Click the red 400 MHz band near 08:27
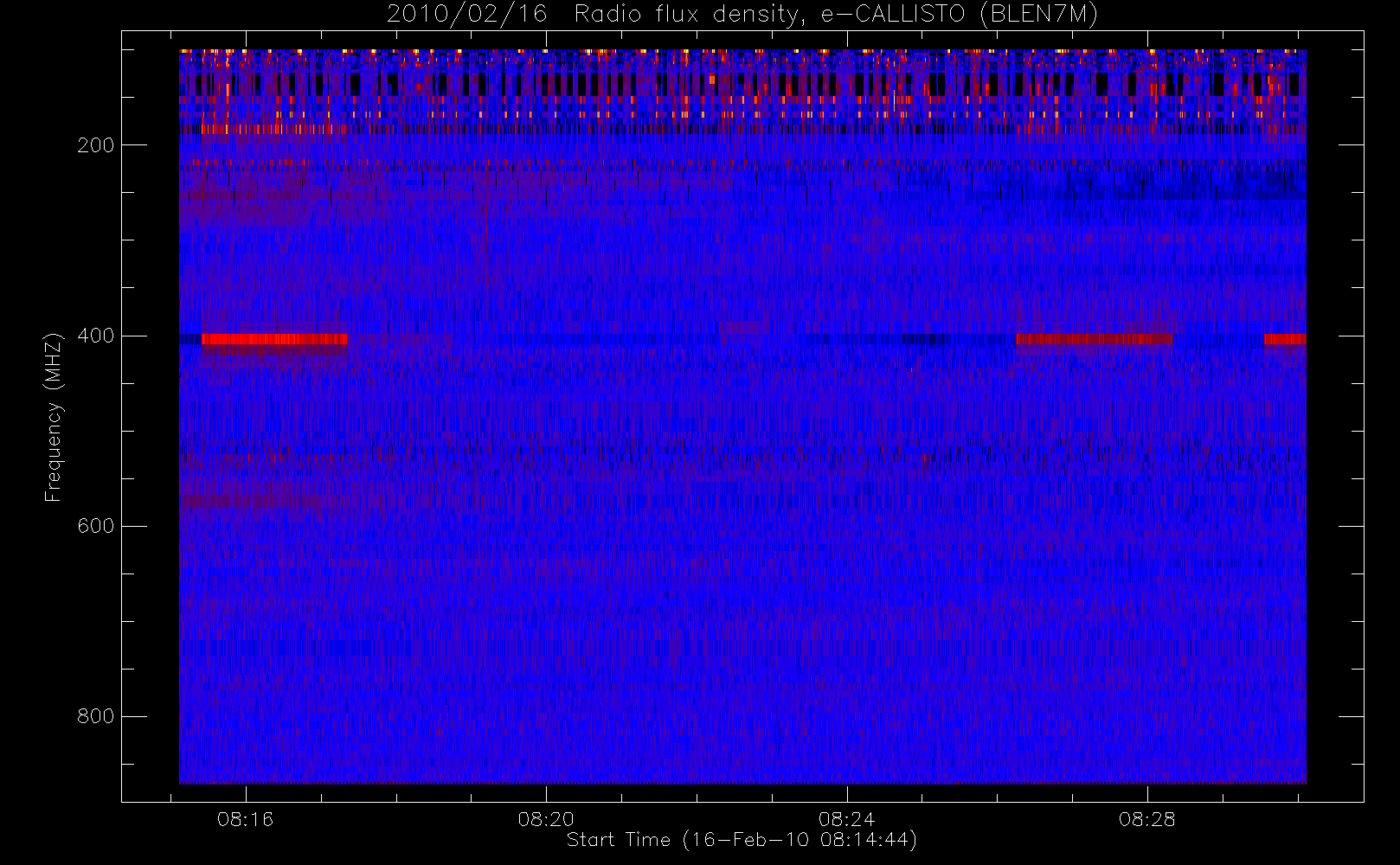Image resolution: width=1400 pixels, height=865 pixels. point(1094,339)
